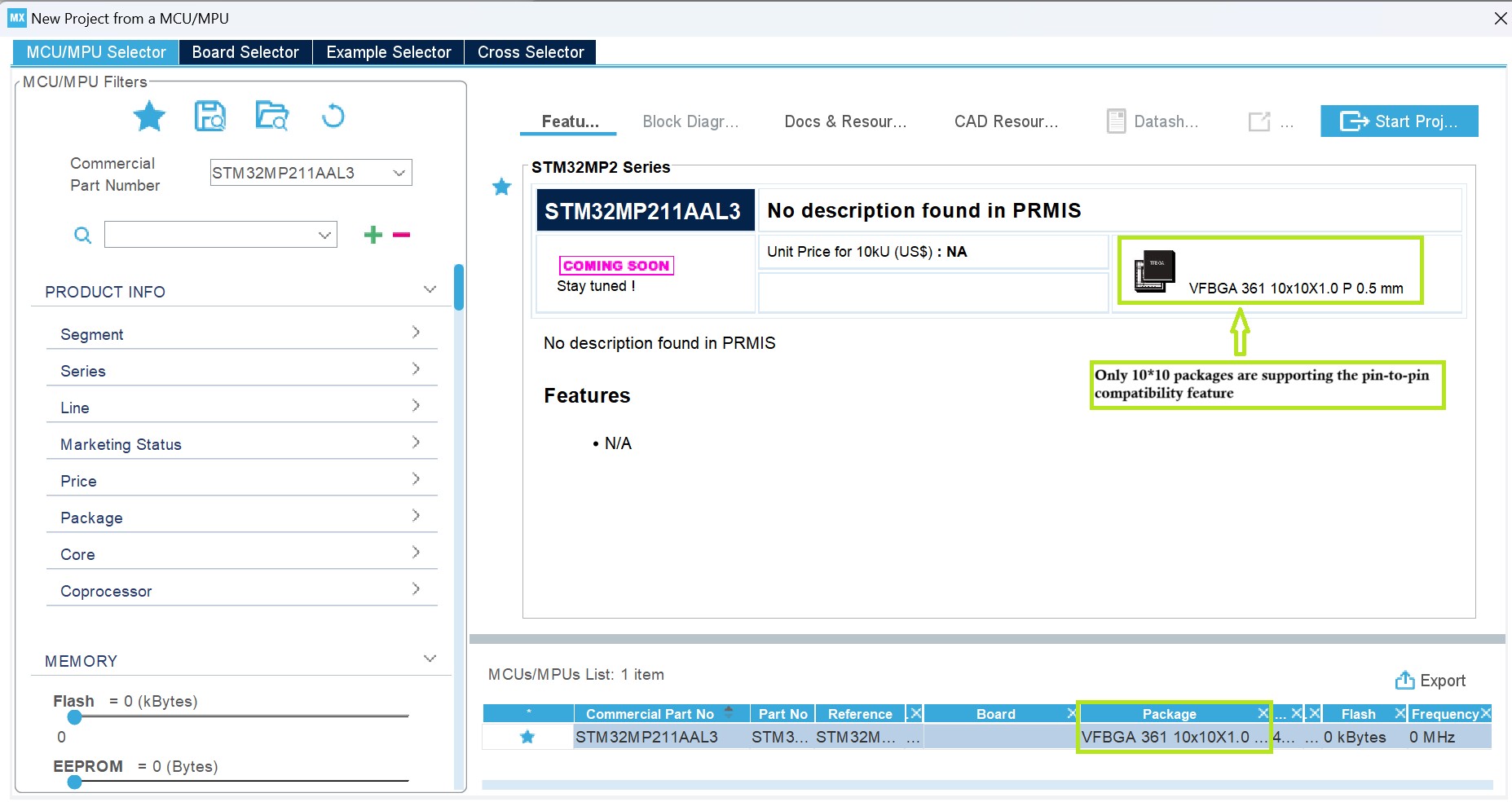
Task: Switch to the Cross Selector tab
Action: [531, 52]
